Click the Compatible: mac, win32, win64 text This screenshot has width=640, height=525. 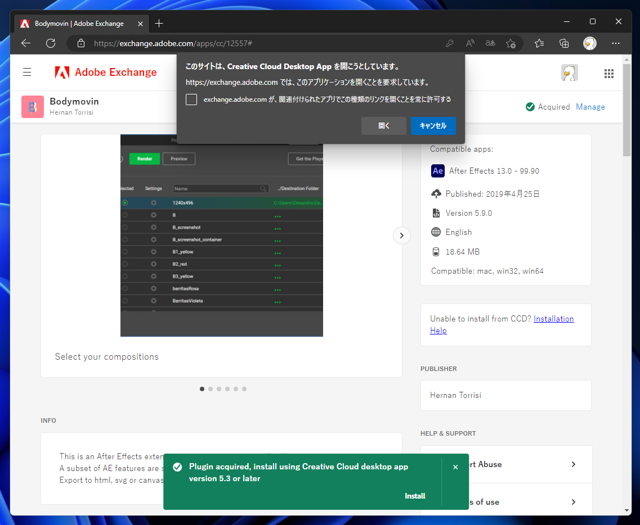point(487,271)
